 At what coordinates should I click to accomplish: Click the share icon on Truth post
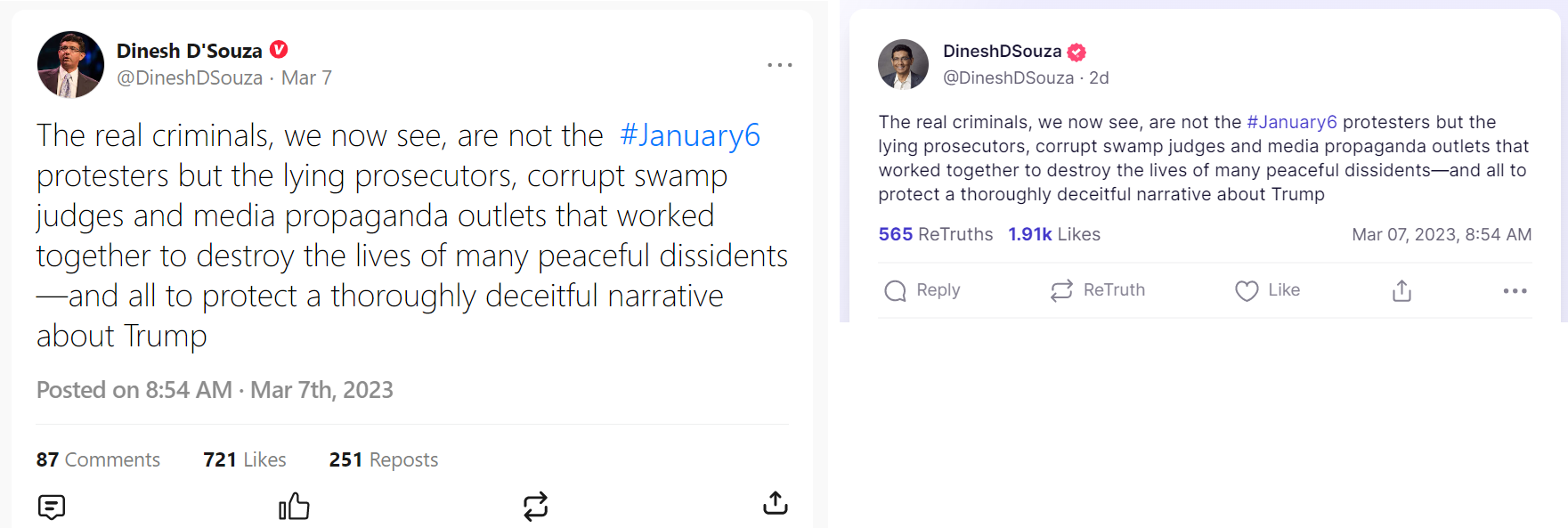point(1401,290)
